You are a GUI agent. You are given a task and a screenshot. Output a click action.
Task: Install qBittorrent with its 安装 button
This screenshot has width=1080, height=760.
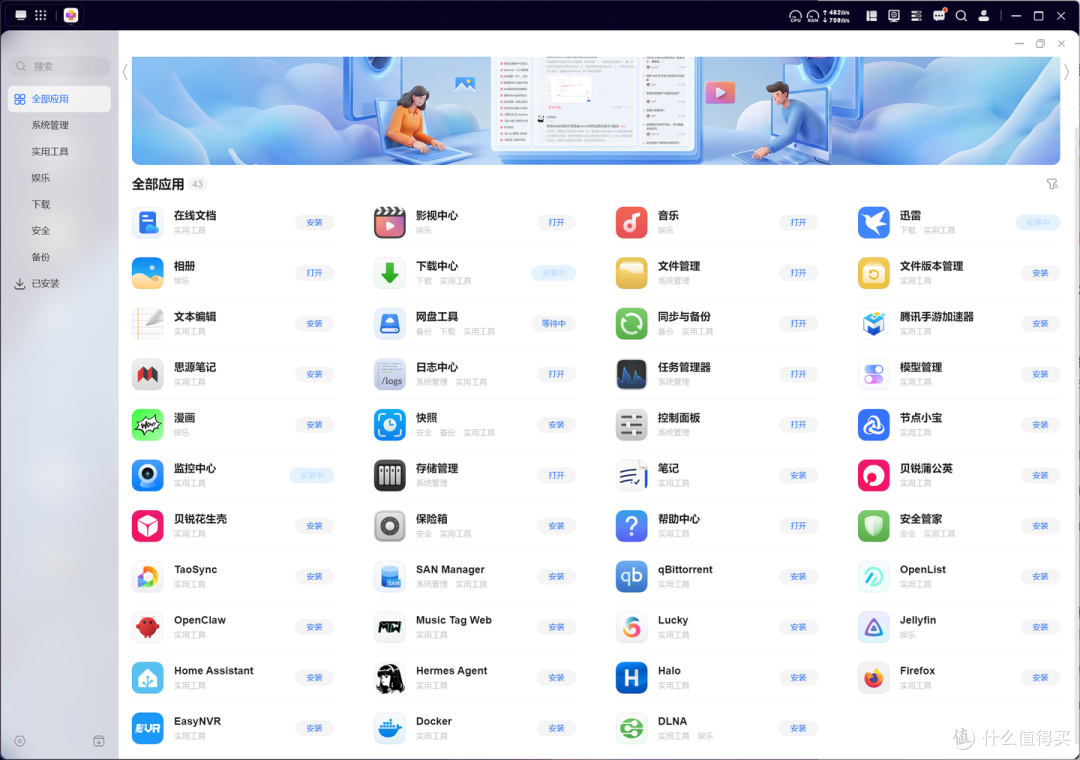[798, 576]
